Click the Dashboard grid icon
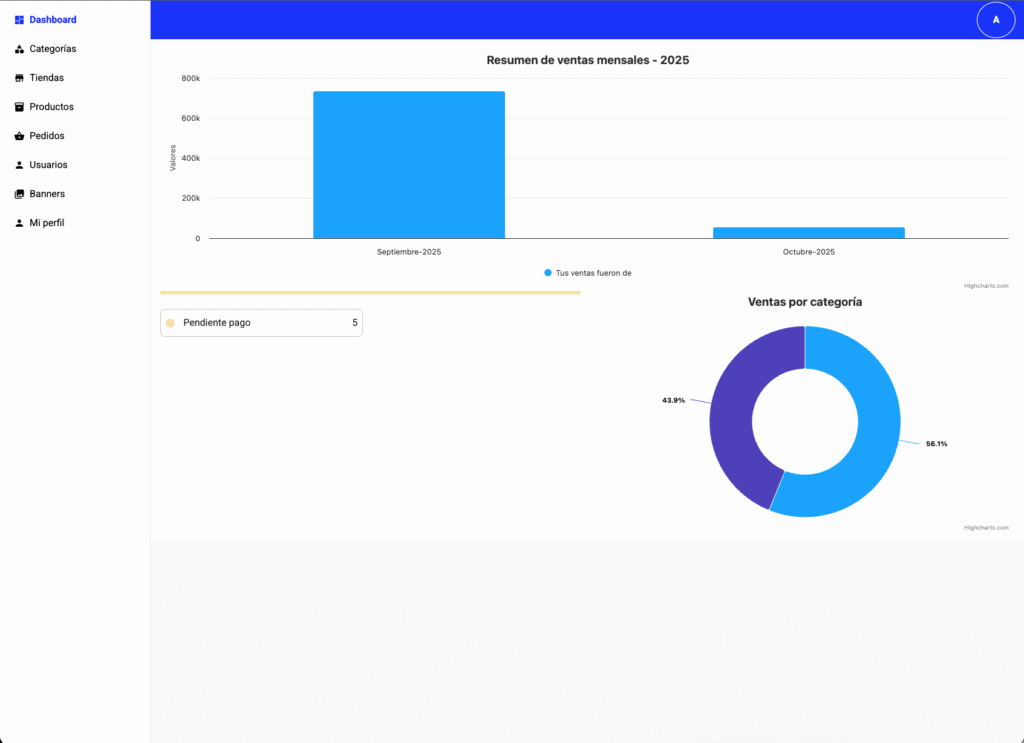The height and width of the screenshot is (743, 1024). [x=19, y=20]
